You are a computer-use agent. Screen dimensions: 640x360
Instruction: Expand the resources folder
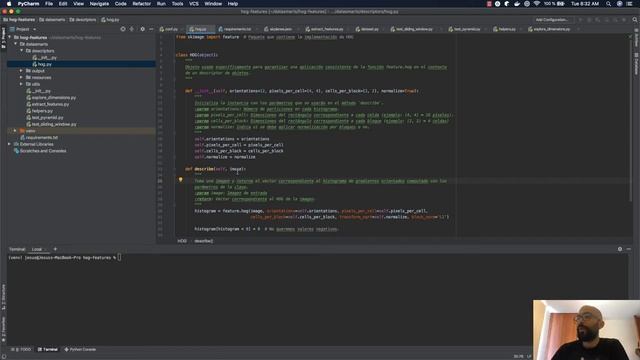[x=22, y=78]
